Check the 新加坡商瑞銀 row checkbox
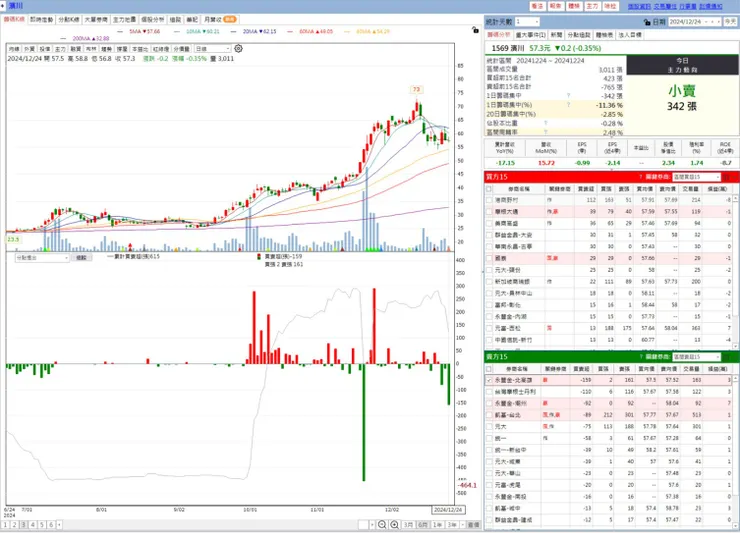 pyautogui.click(x=489, y=281)
